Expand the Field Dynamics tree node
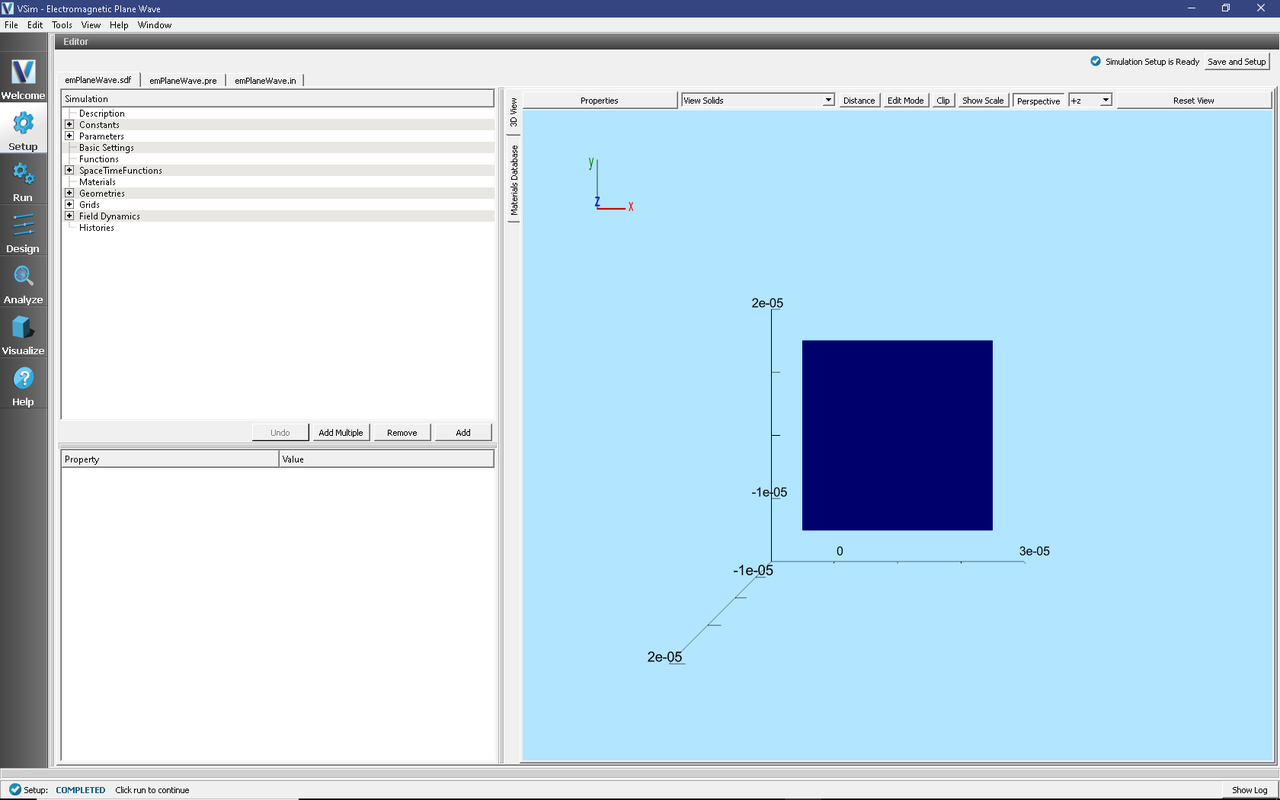This screenshot has width=1280, height=800. (x=69, y=216)
